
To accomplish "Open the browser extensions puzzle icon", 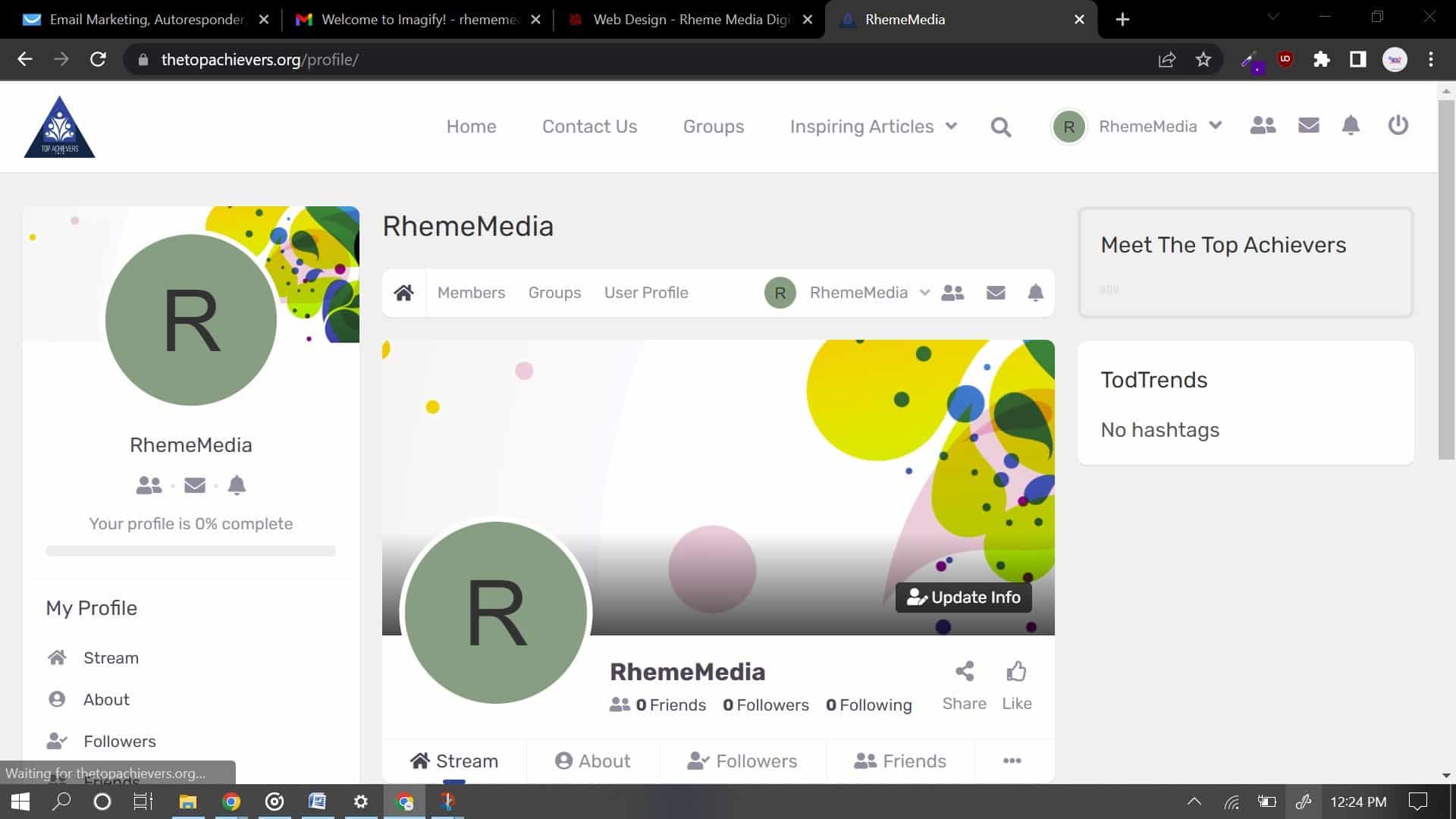I will click(1322, 60).
